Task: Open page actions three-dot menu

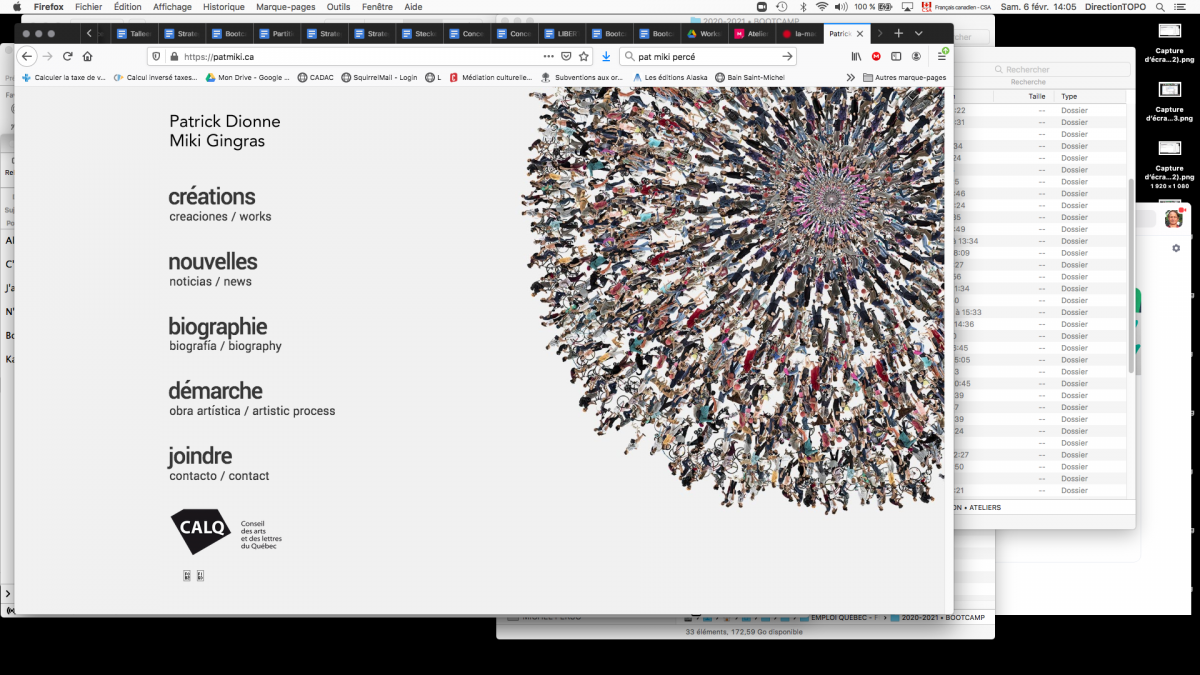Action: pyautogui.click(x=548, y=57)
